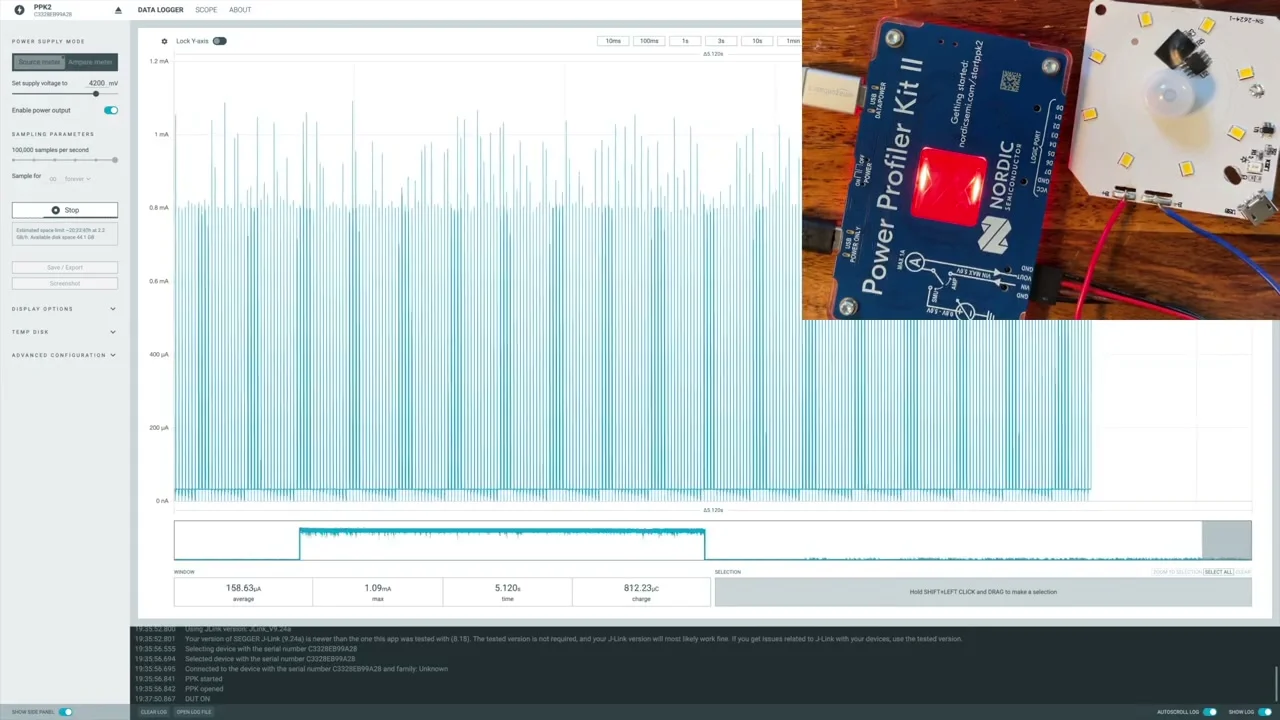The height and width of the screenshot is (720, 1280).
Task: Click Clear Log button
Action: (x=153, y=712)
